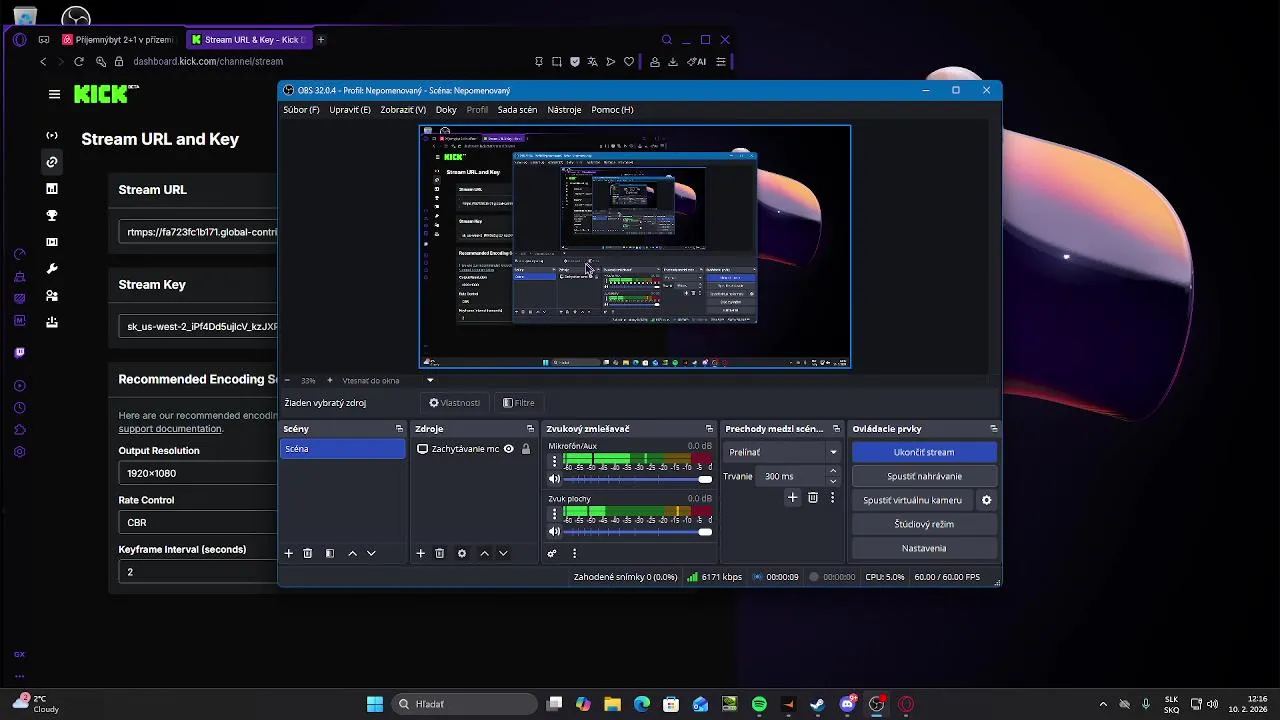Delete the scene transition with trash icon
This screenshot has width=1280, height=720.
(x=813, y=497)
